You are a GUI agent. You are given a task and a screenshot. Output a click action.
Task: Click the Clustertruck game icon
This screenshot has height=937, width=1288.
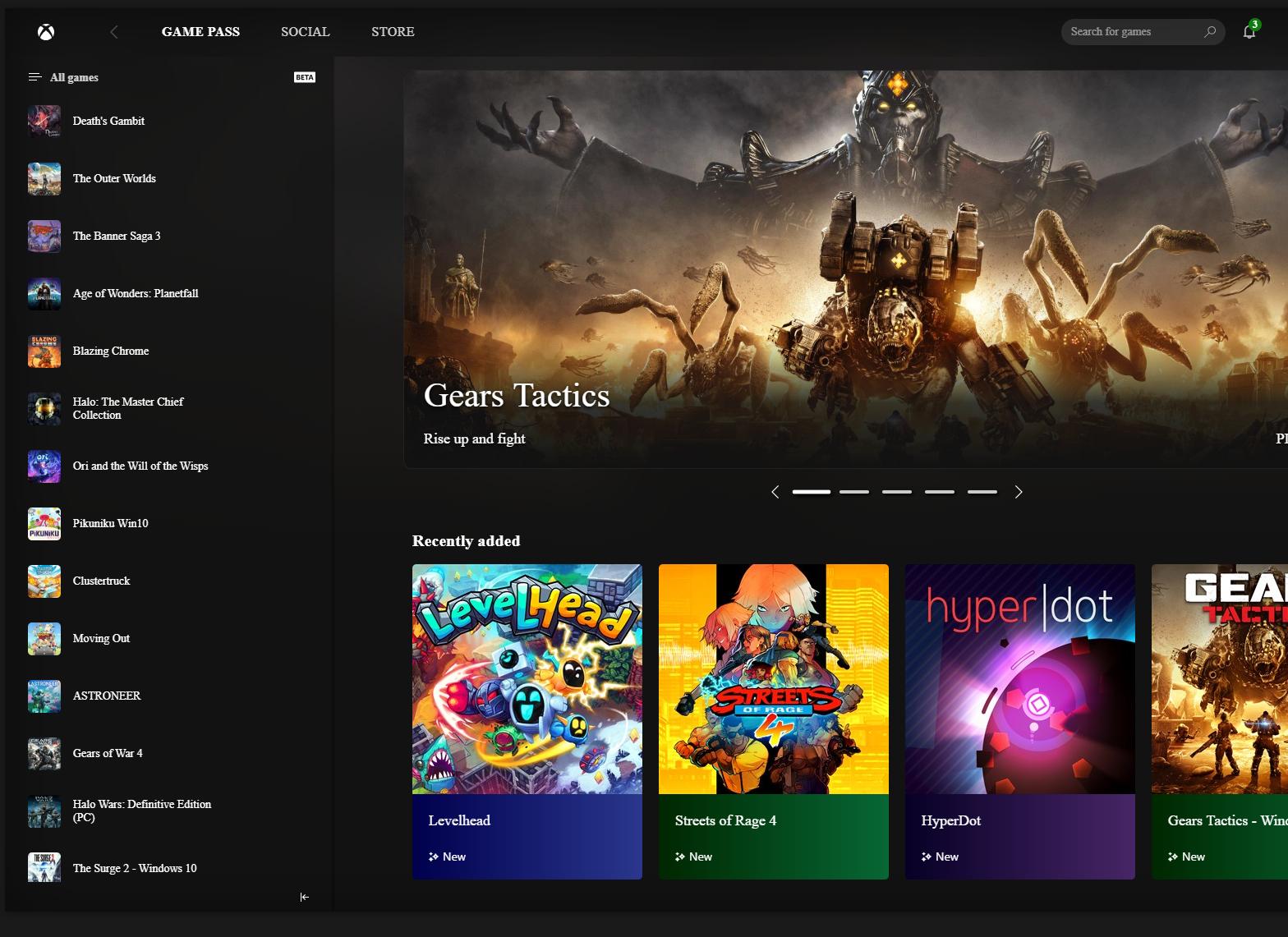pyautogui.click(x=44, y=581)
